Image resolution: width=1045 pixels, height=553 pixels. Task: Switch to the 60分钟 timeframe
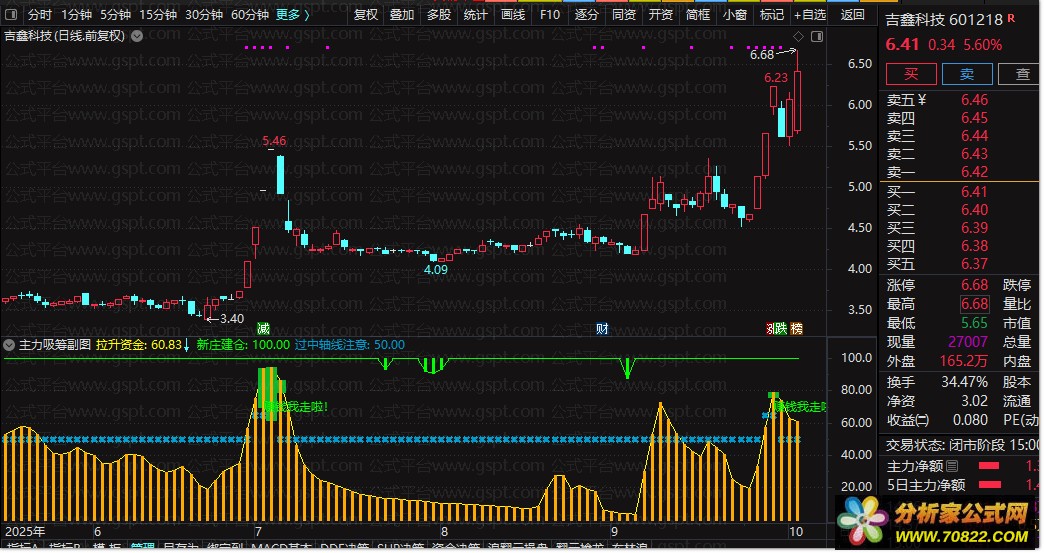249,15
